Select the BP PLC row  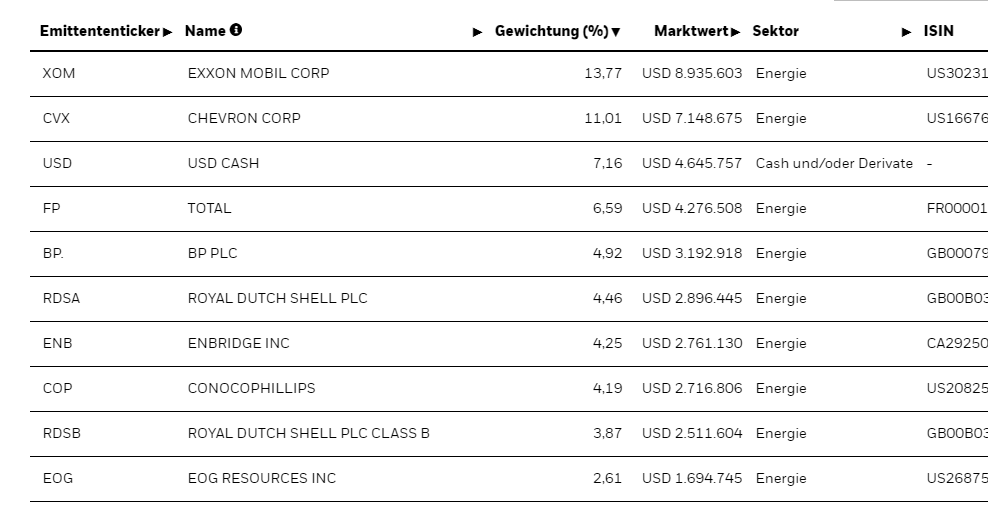coord(212,253)
